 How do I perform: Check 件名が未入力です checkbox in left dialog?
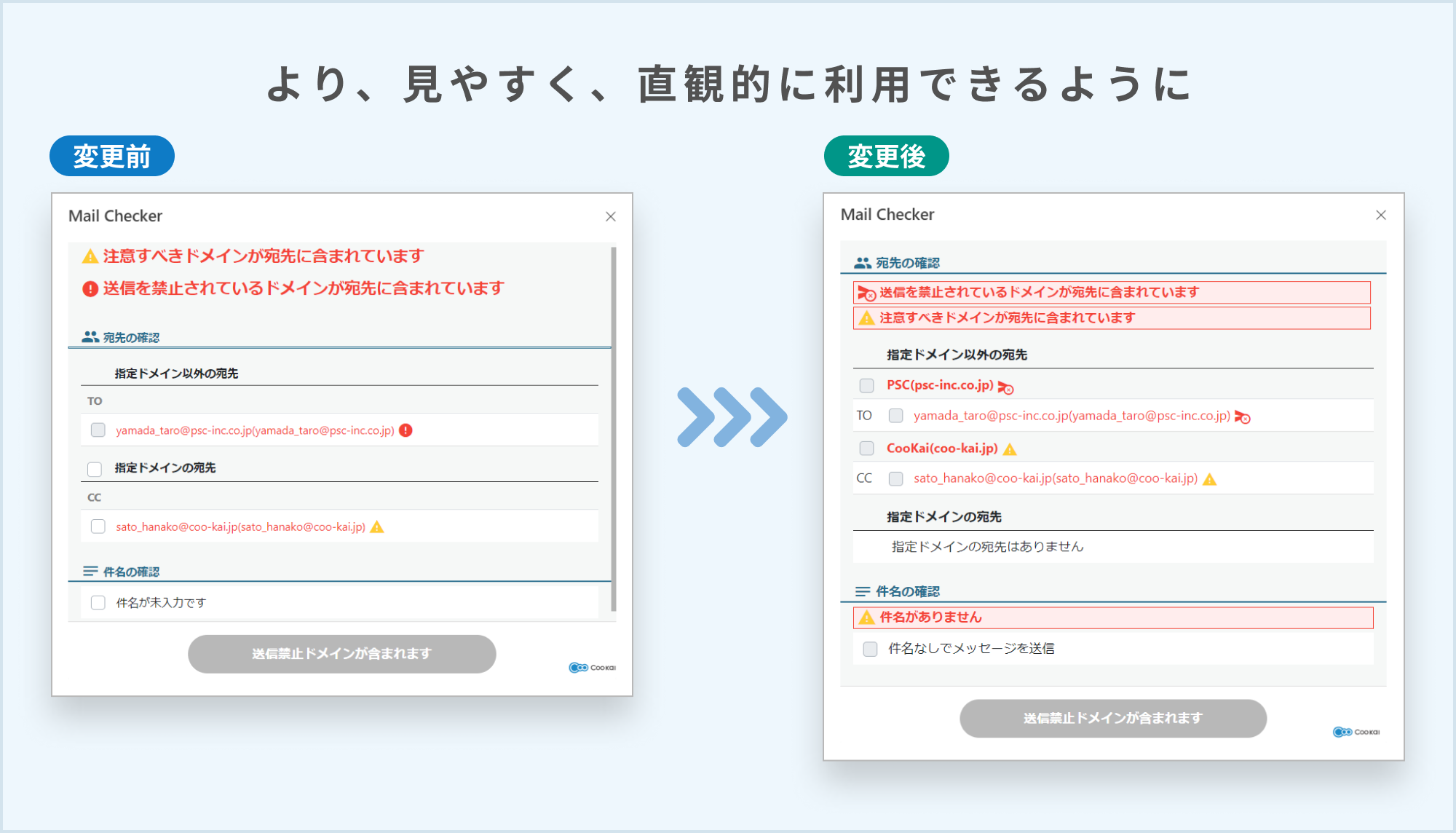[x=98, y=603]
